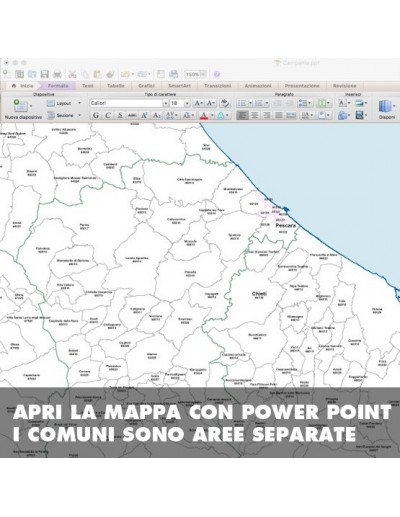Click the undo arrow icon
Image resolution: width=400 pixels, height=517 pixels.
pyautogui.click(x=125, y=74)
